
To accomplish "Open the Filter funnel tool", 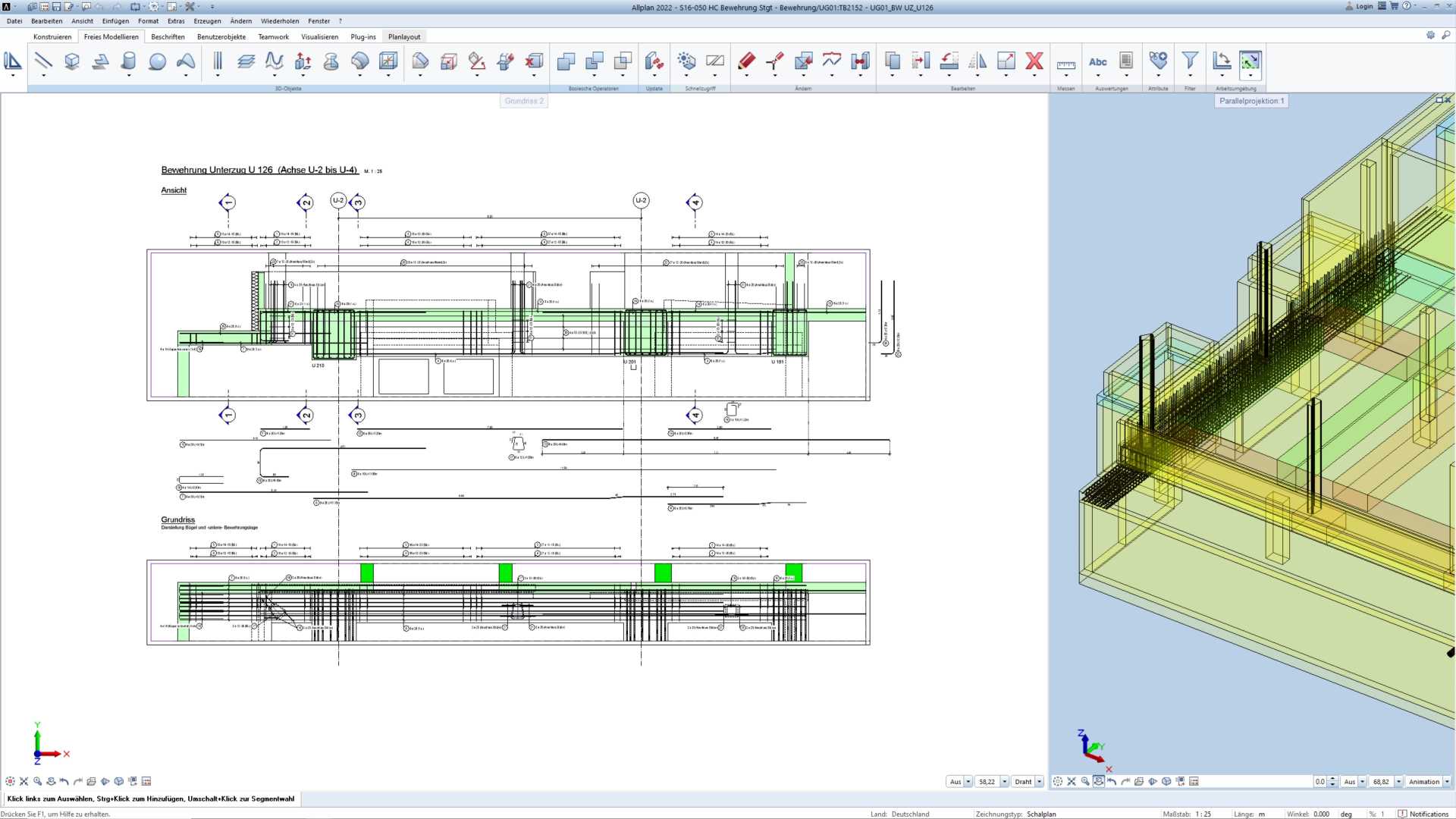I will [1190, 61].
